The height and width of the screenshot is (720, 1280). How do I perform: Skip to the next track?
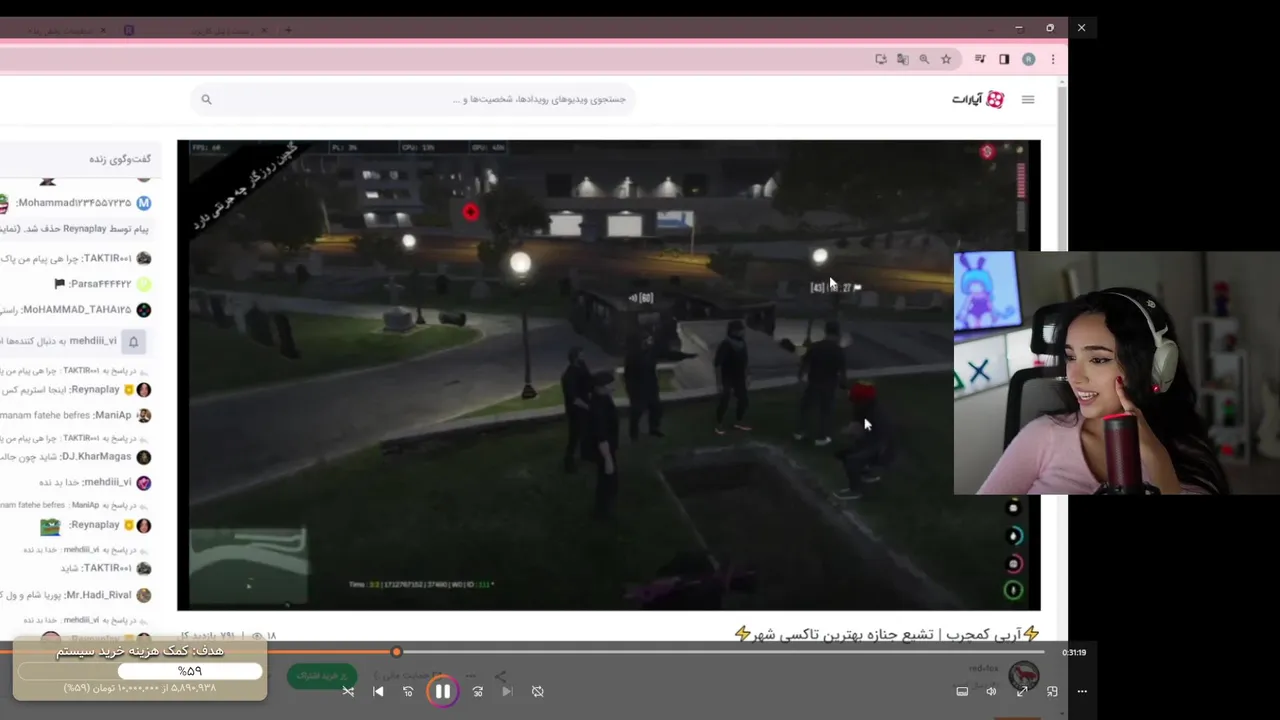coord(507,691)
